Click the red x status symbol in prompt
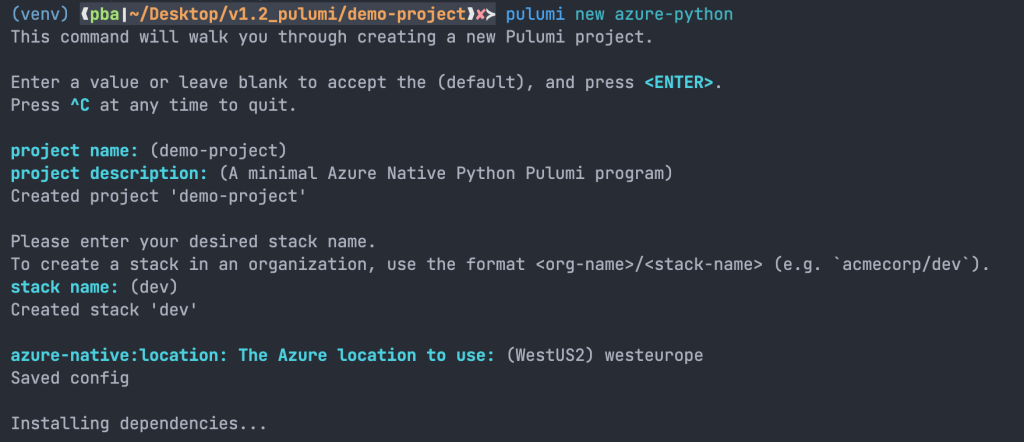This screenshot has width=1024, height=442. click(481, 16)
